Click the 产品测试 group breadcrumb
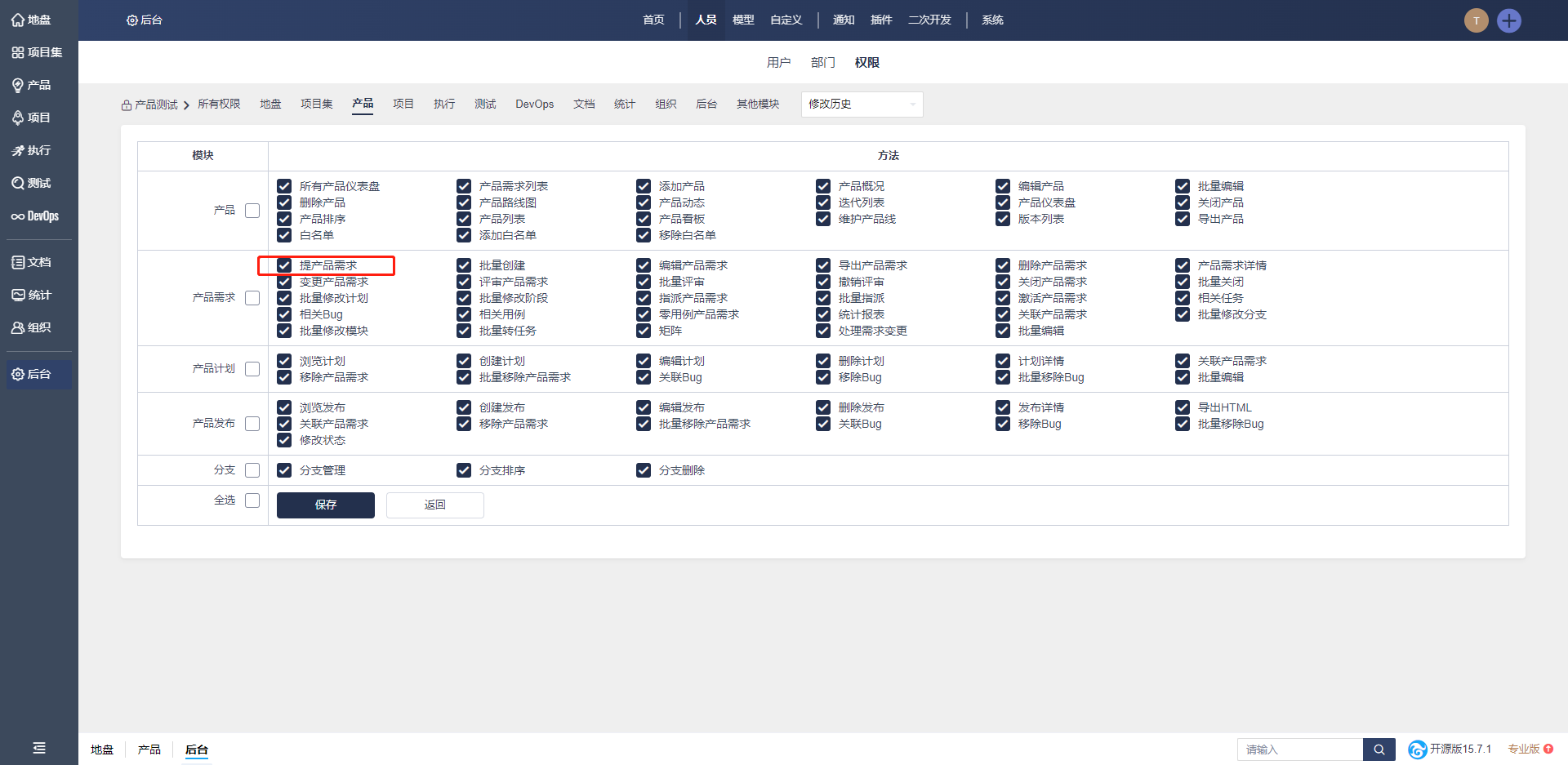The width and height of the screenshot is (1568, 765). click(x=156, y=105)
